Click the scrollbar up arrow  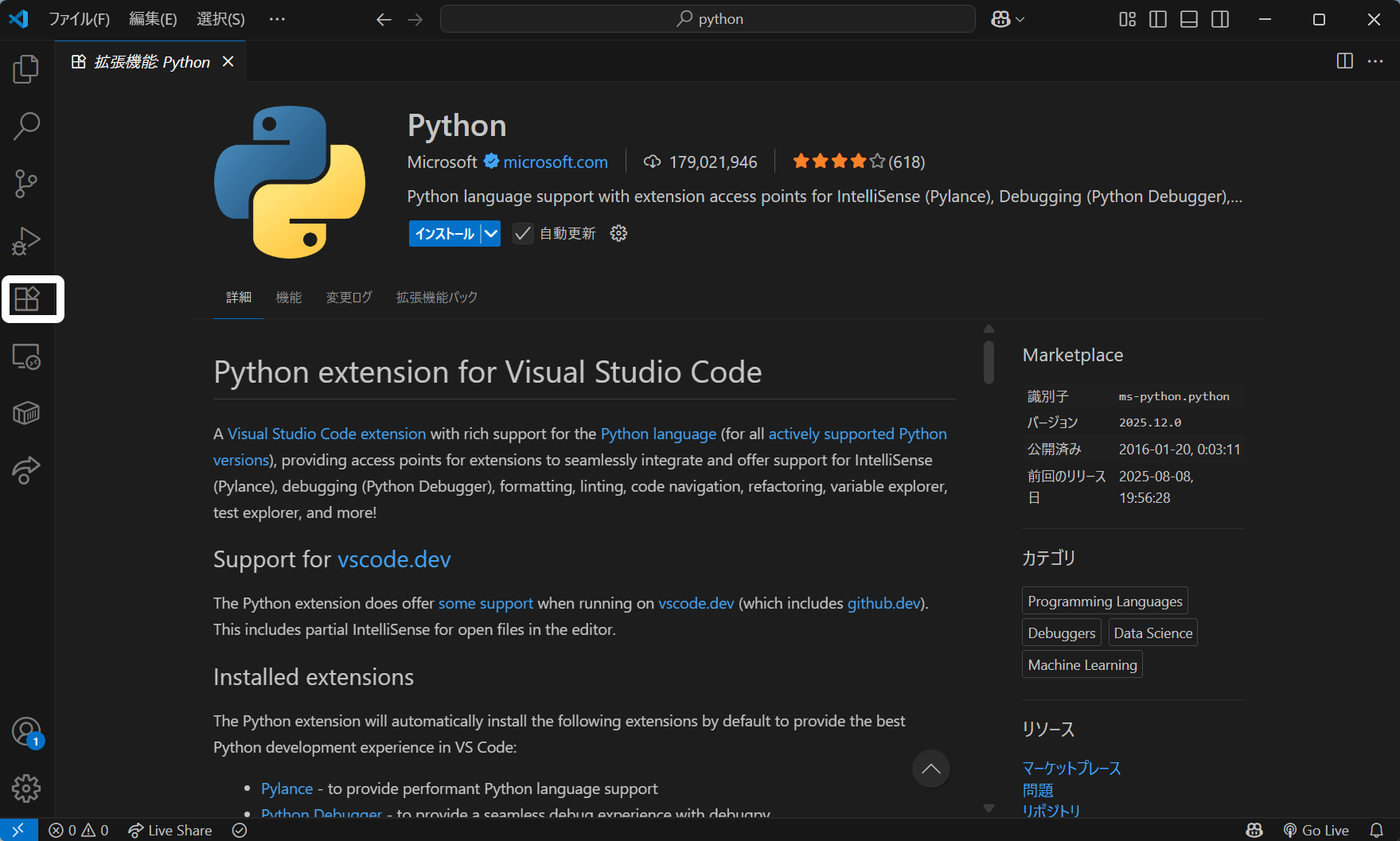(x=989, y=329)
